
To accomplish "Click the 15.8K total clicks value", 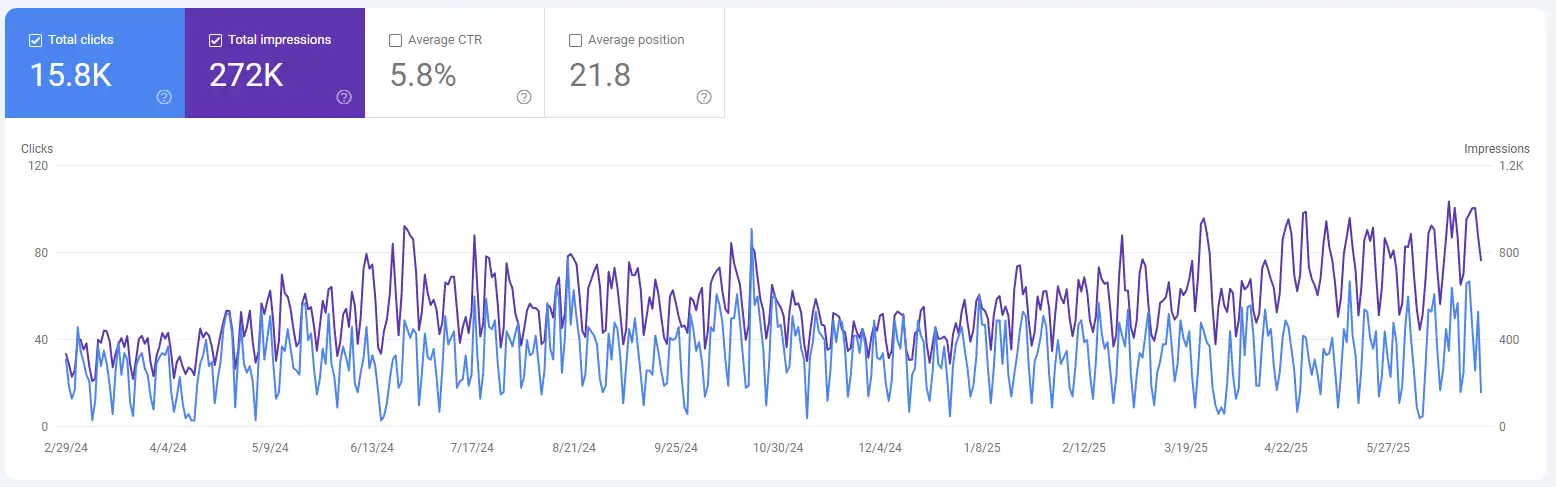I will coord(70,75).
